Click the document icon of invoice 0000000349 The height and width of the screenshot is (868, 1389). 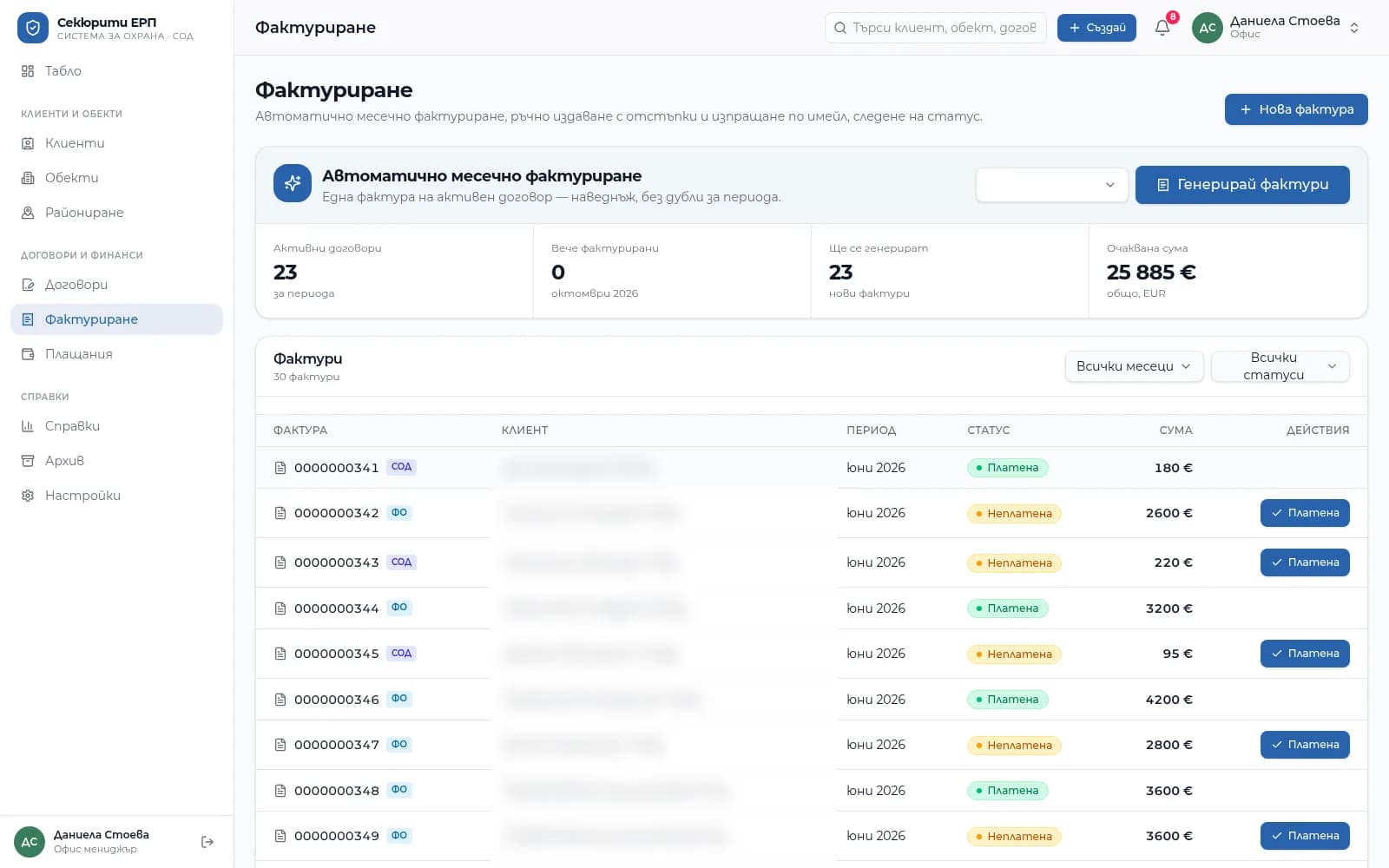click(280, 836)
